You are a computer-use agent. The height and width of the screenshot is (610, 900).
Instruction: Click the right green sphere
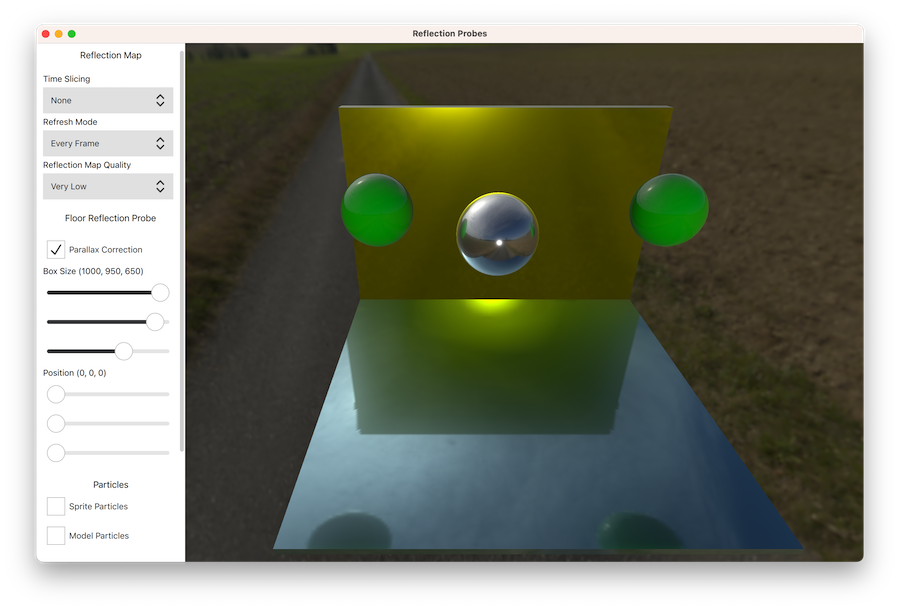[669, 209]
